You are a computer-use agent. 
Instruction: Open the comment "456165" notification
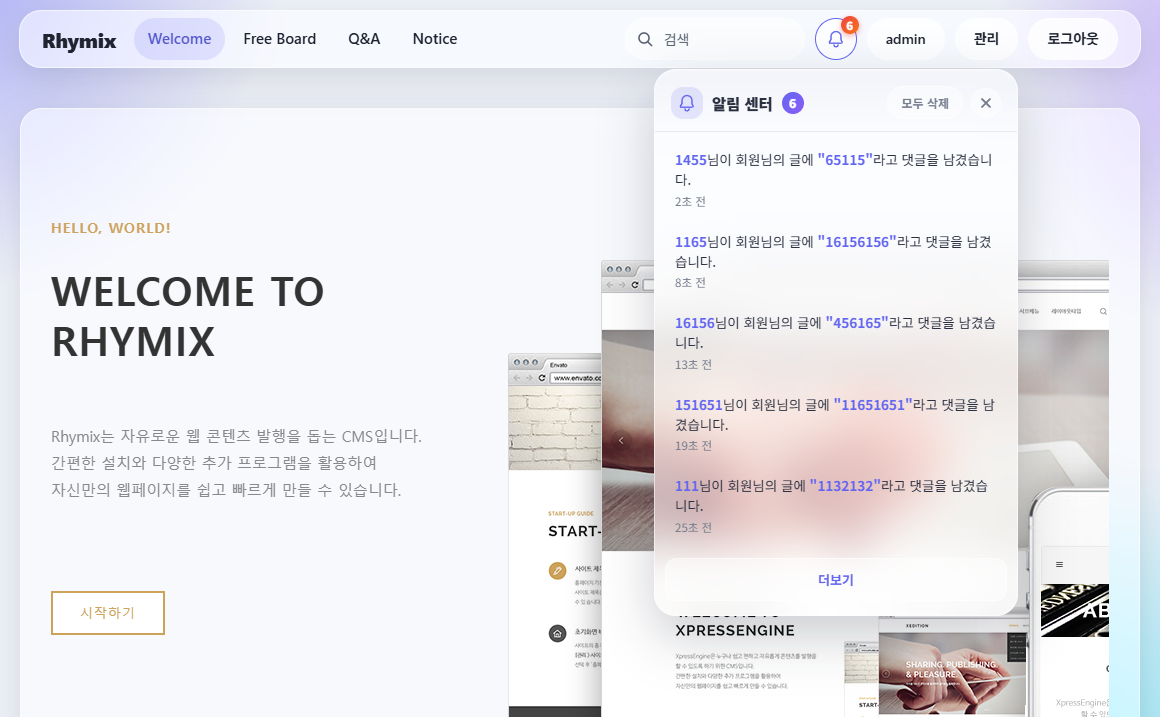point(857,323)
